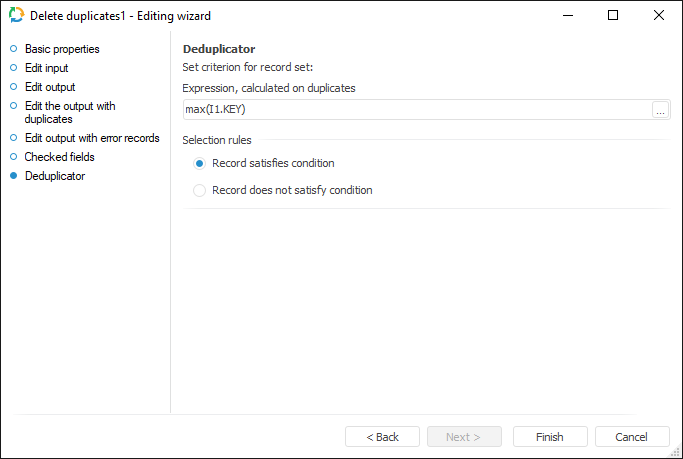Open the Edit input step
683x459 pixels.
pyautogui.click(x=47, y=68)
